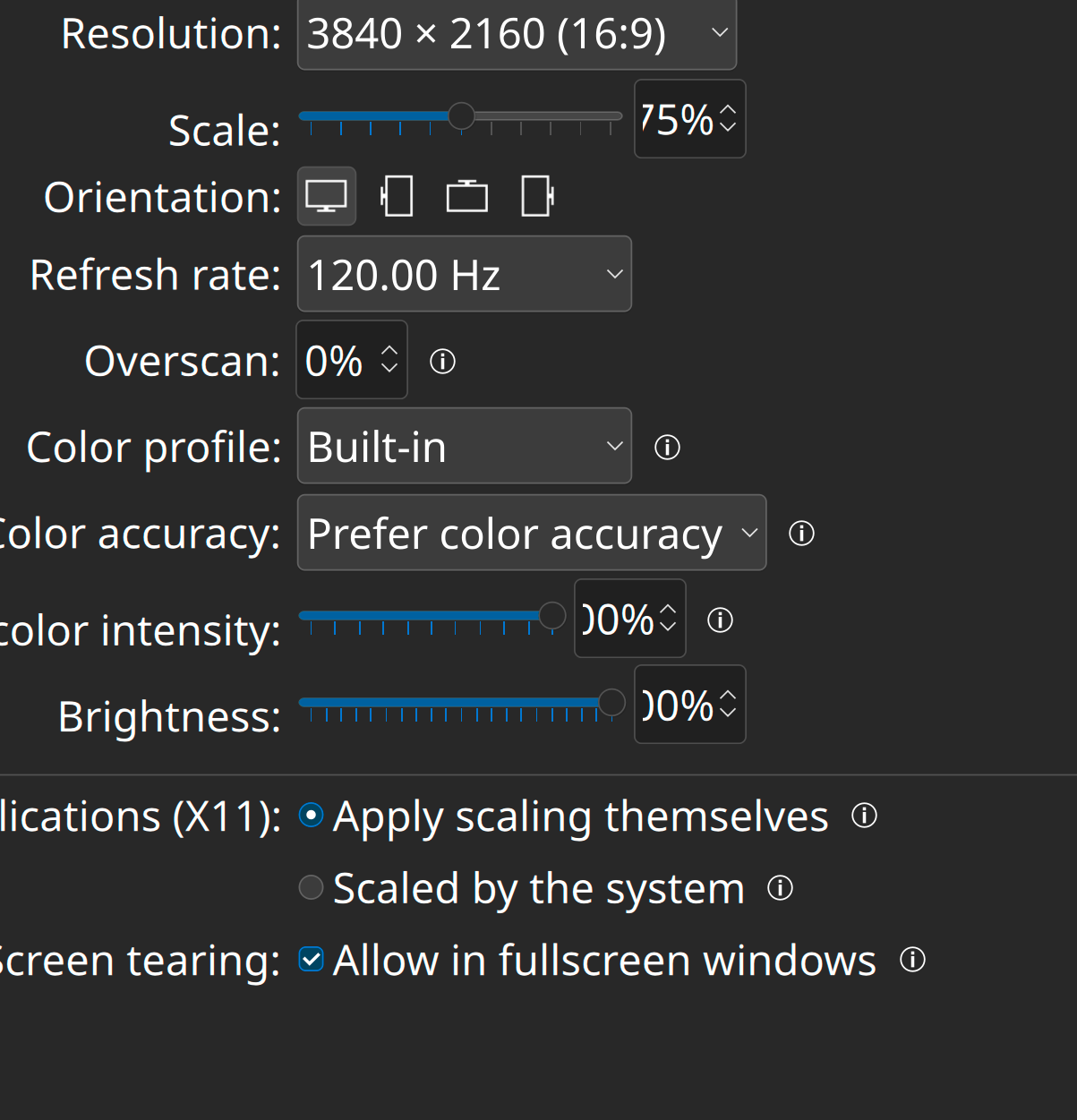Viewport: 1077px width, 1120px height.
Task: Select the Scaled by the system radio option
Action: pyautogui.click(x=311, y=887)
